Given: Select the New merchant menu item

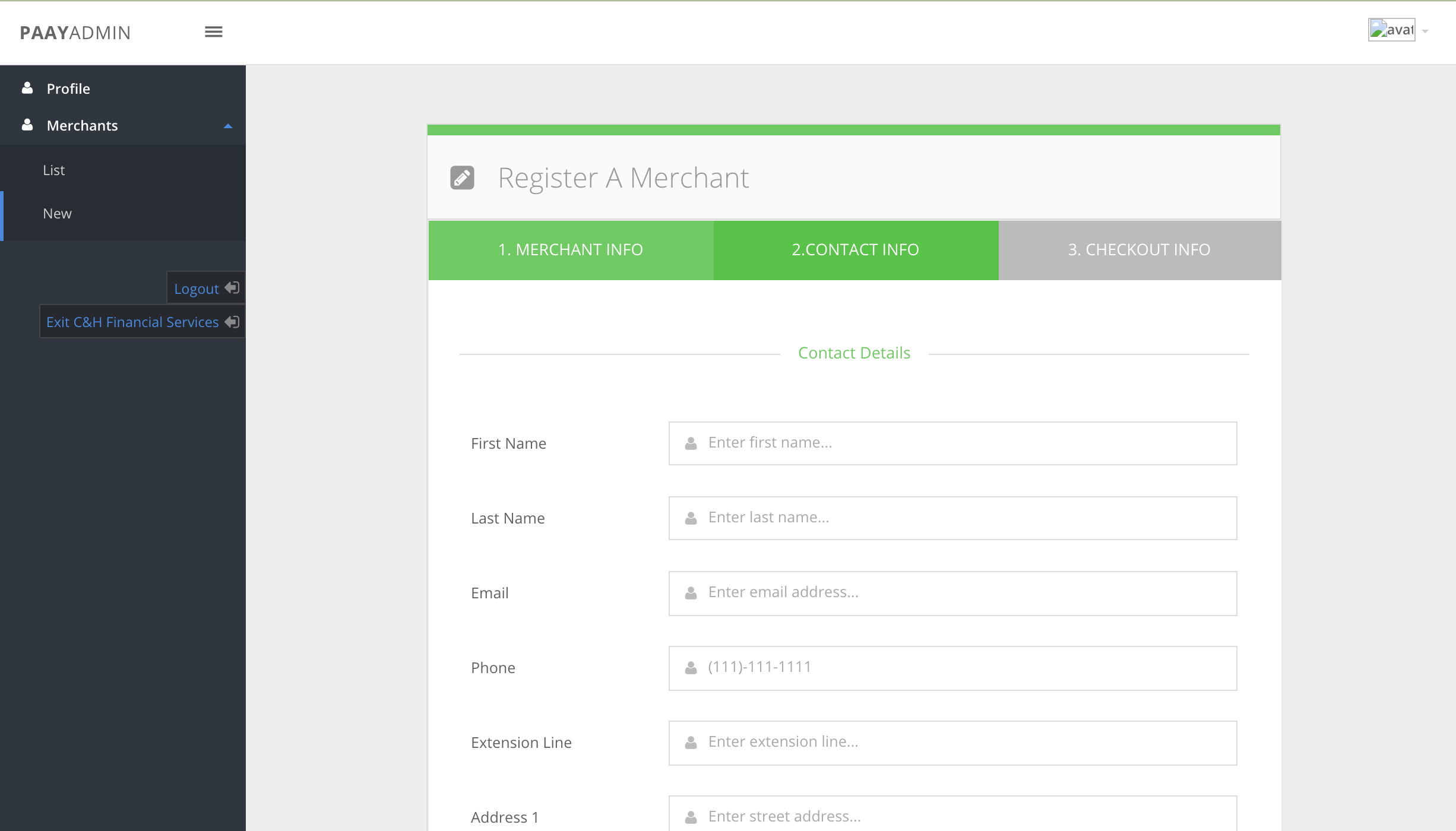Looking at the screenshot, I should (x=57, y=214).
